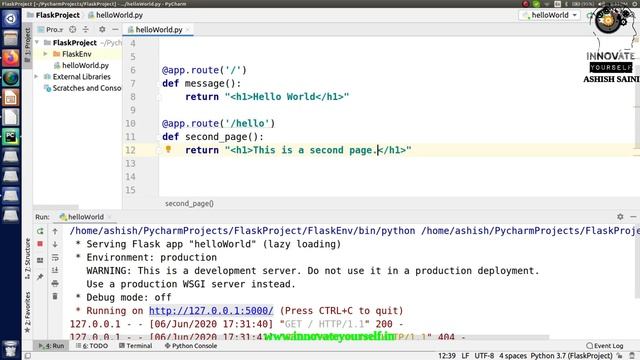
Task: Hide the Run tool window
Action: pyautogui.click(x=633, y=217)
